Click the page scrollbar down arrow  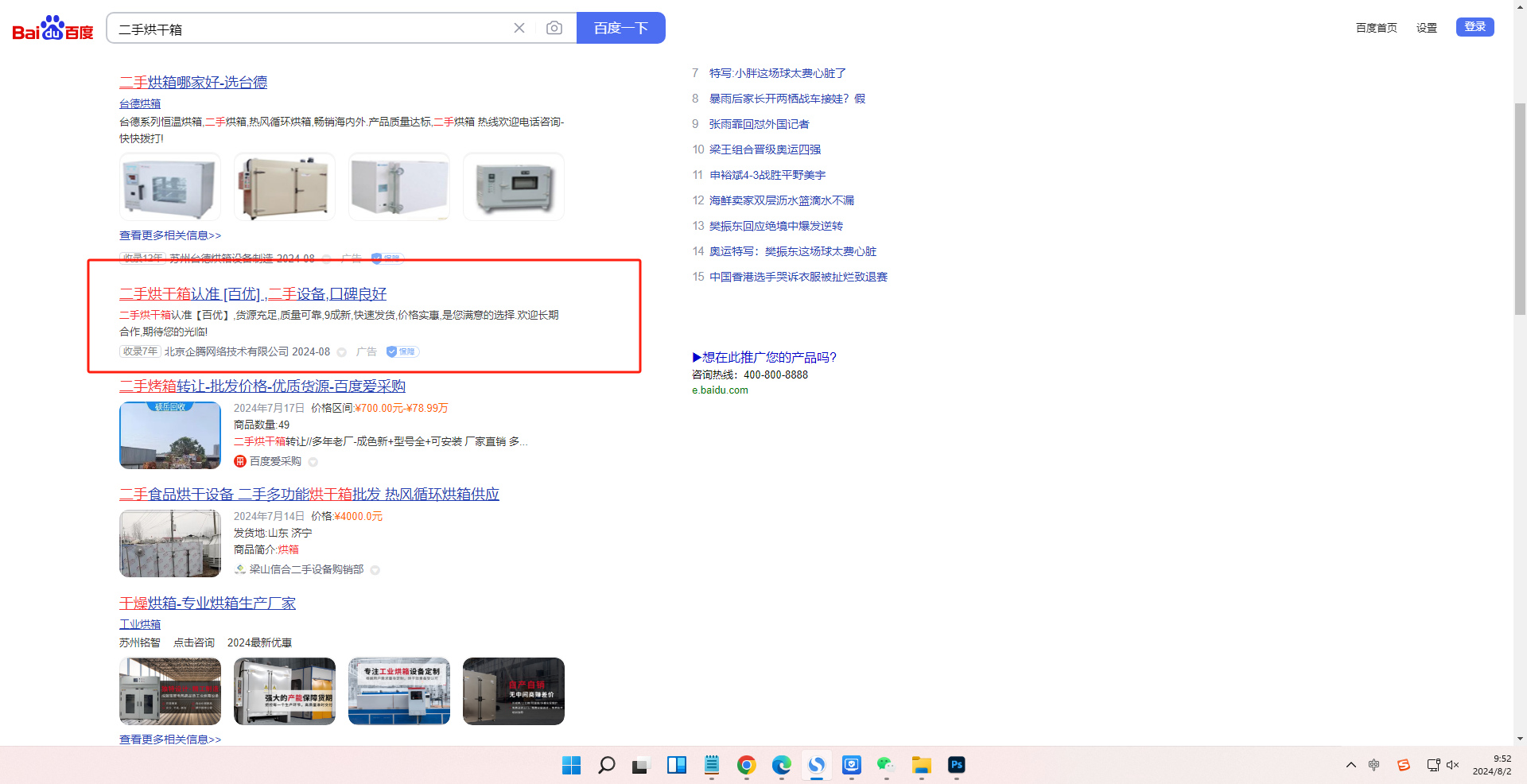click(x=1520, y=739)
